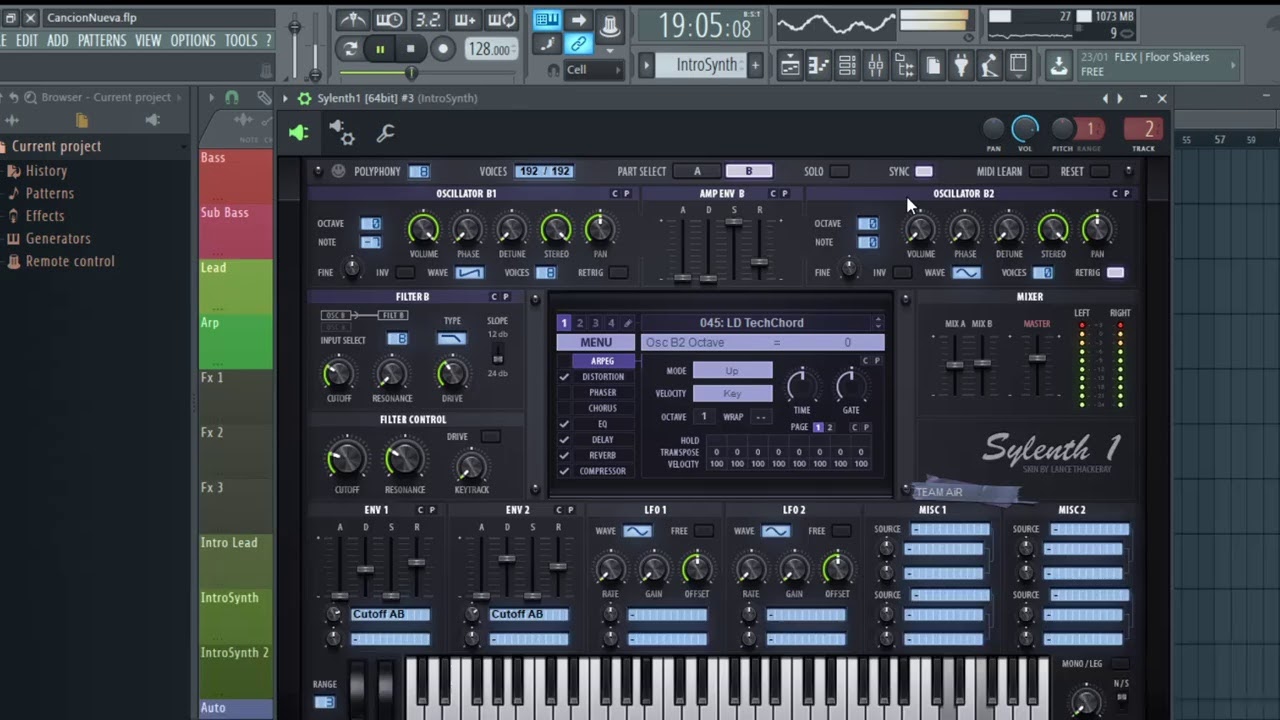Toggle the SOLO switch
The width and height of the screenshot is (1280, 720).
839,171
